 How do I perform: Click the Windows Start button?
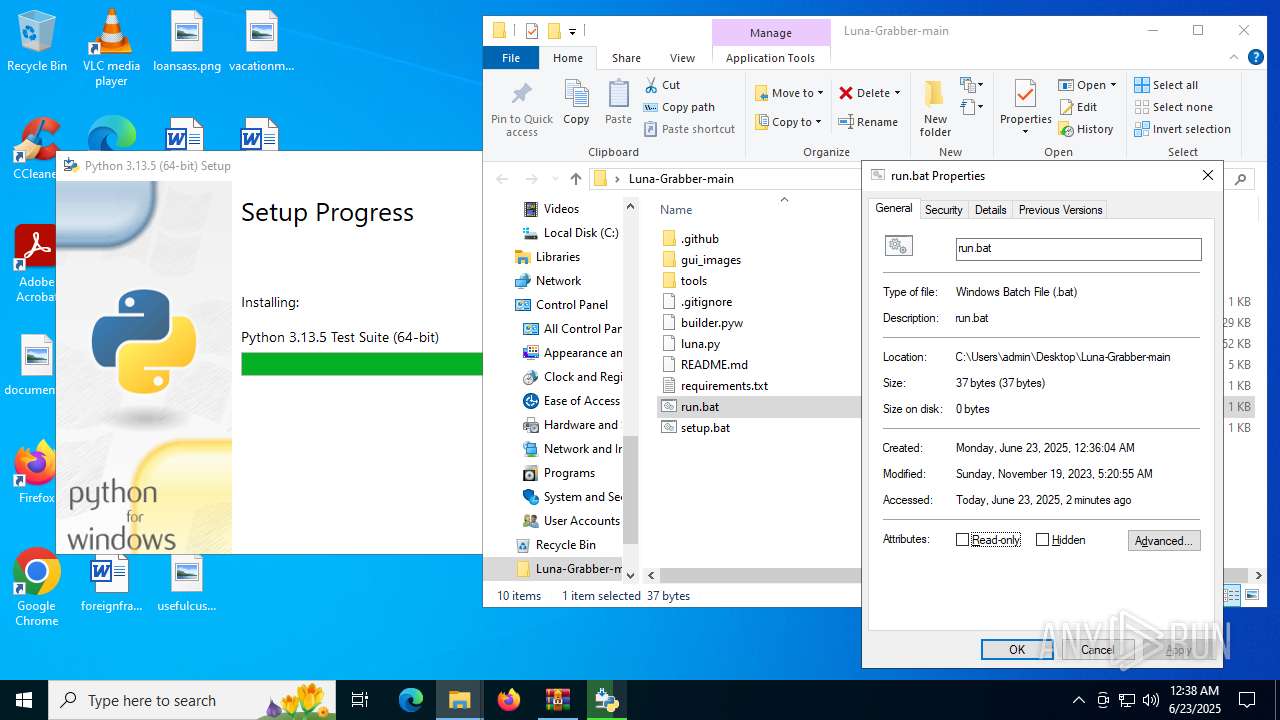[x=24, y=700]
